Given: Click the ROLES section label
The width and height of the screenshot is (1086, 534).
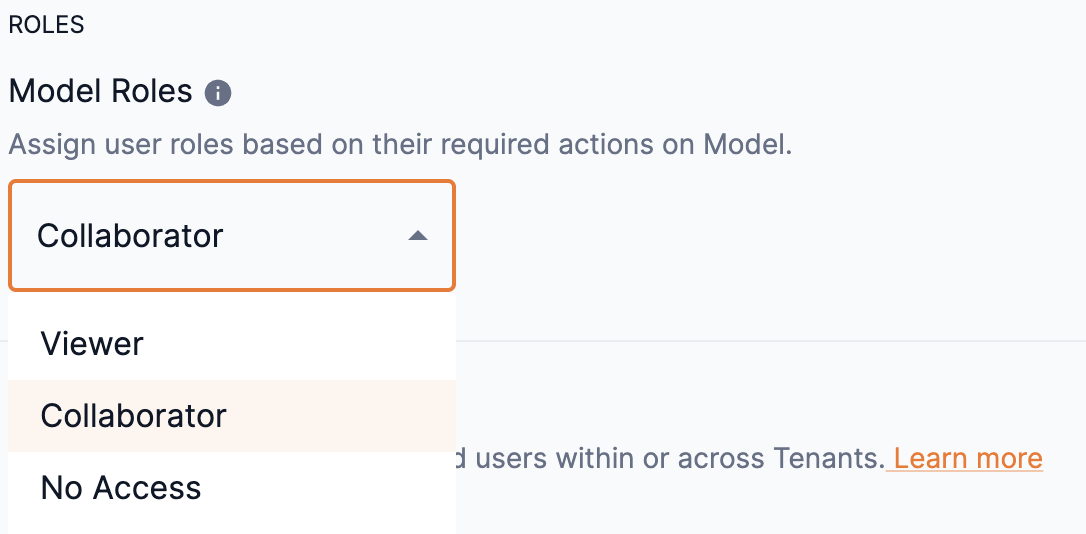Looking at the screenshot, I should tap(46, 25).
